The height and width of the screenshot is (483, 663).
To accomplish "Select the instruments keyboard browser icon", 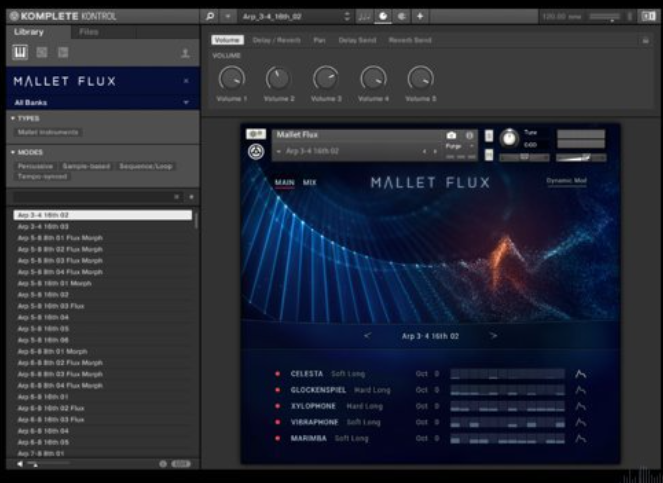I will [21, 52].
